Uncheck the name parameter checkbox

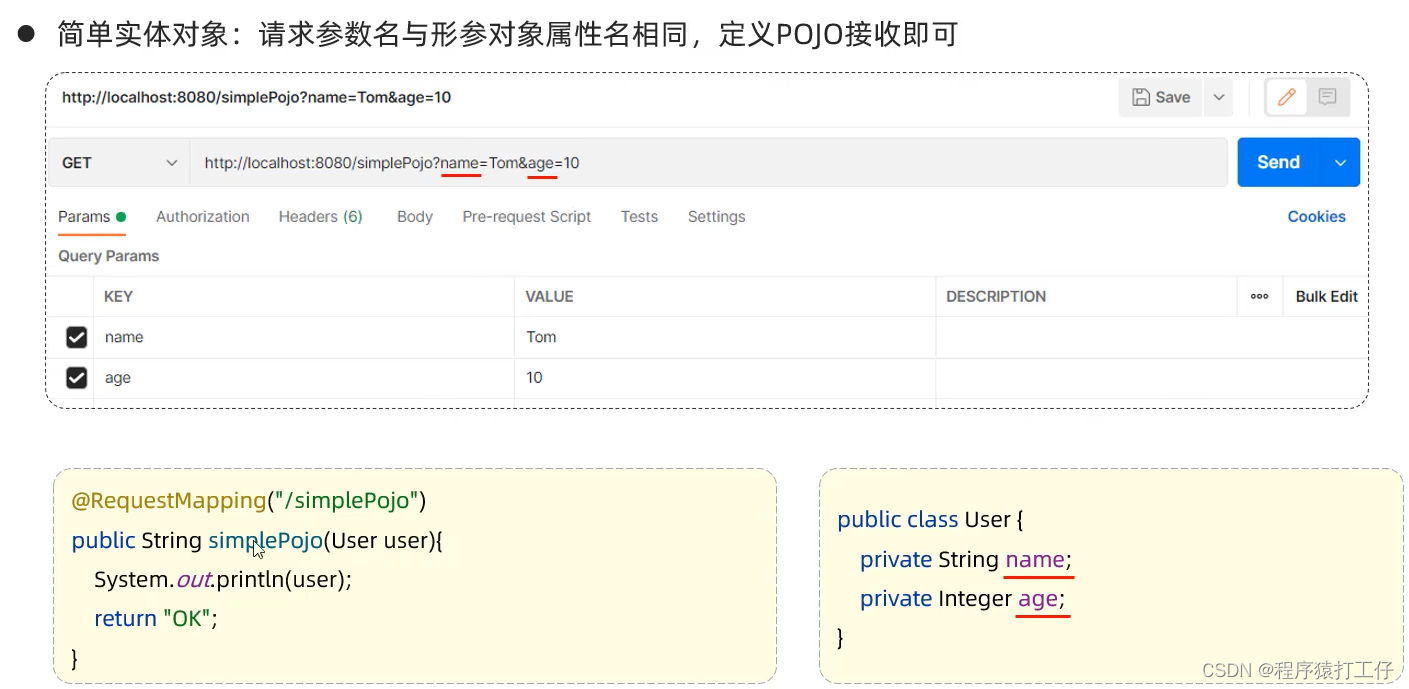click(76, 338)
